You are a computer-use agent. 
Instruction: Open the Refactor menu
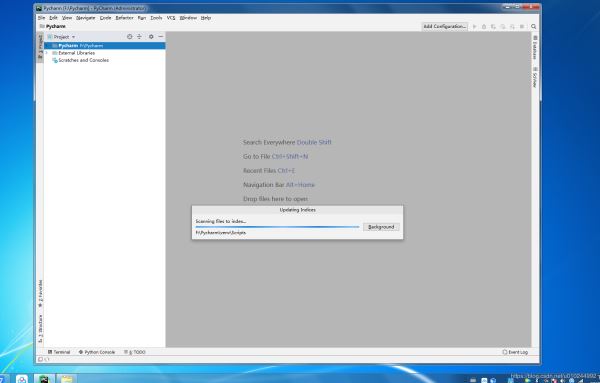coord(124,18)
